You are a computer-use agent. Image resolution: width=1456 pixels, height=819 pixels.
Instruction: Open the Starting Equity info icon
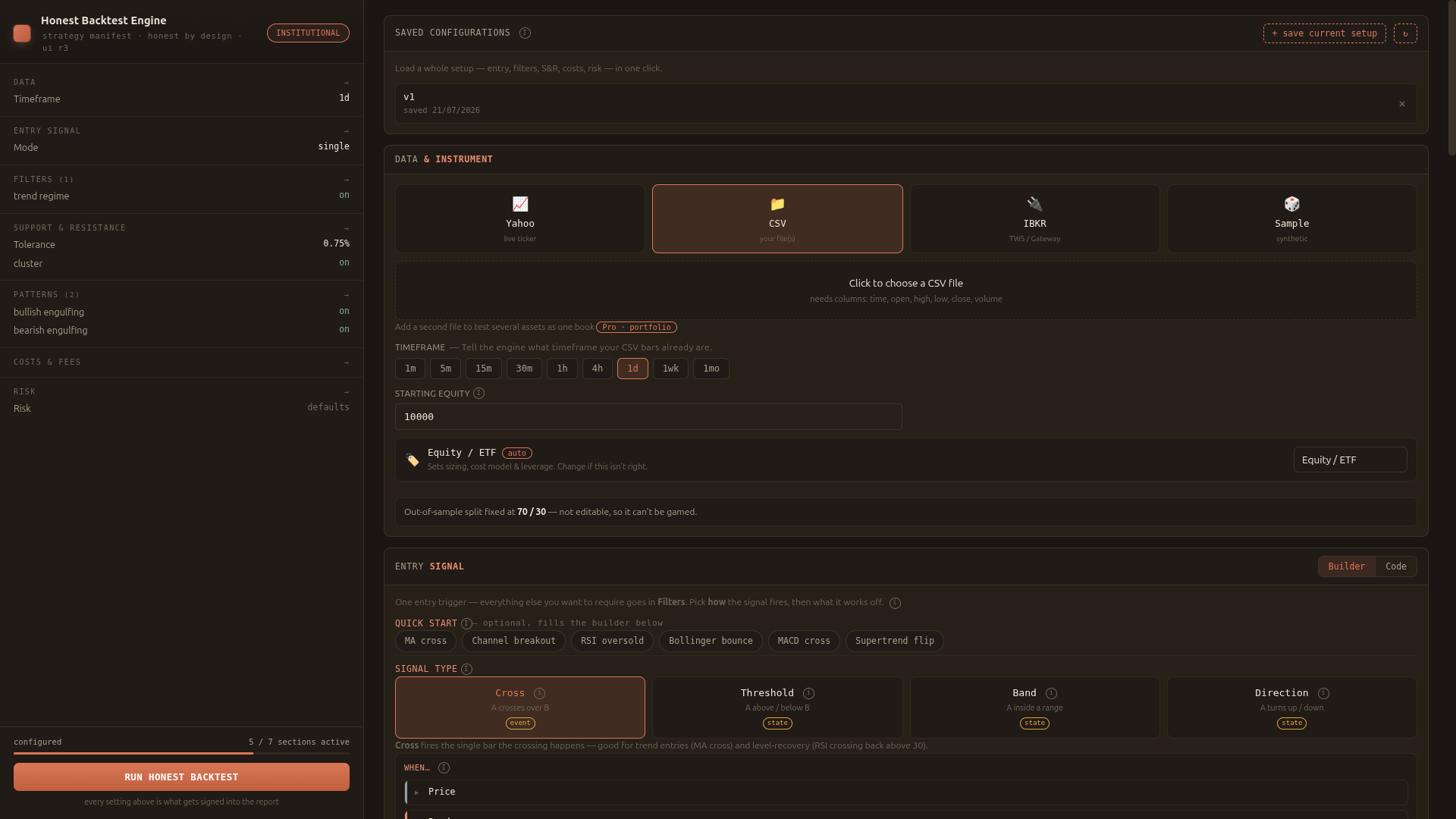[x=479, y=394]
